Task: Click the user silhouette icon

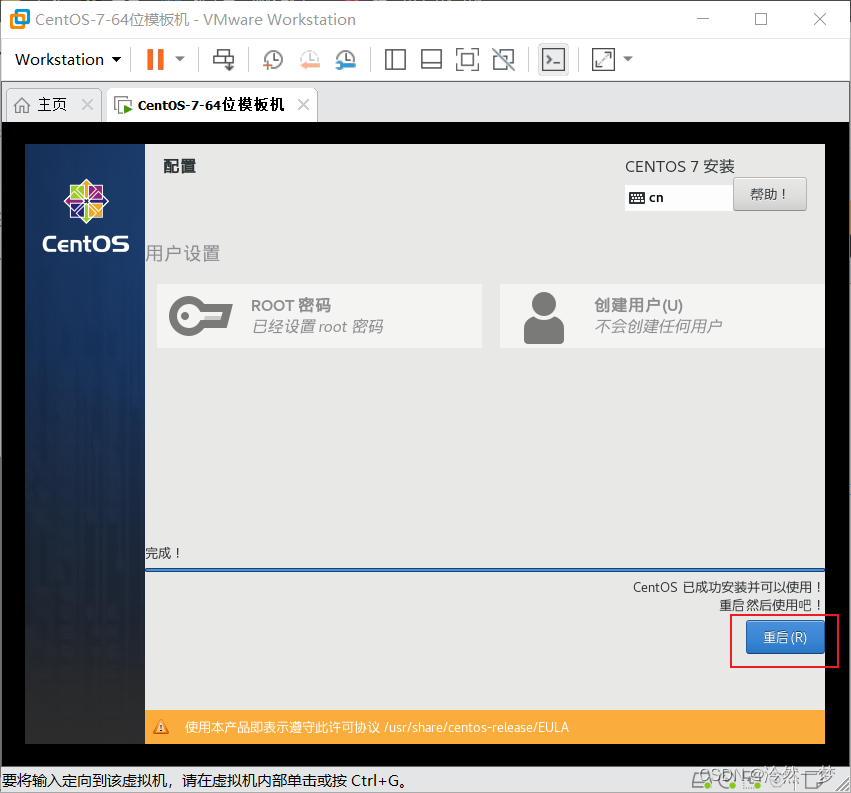Action: (544, 318)
